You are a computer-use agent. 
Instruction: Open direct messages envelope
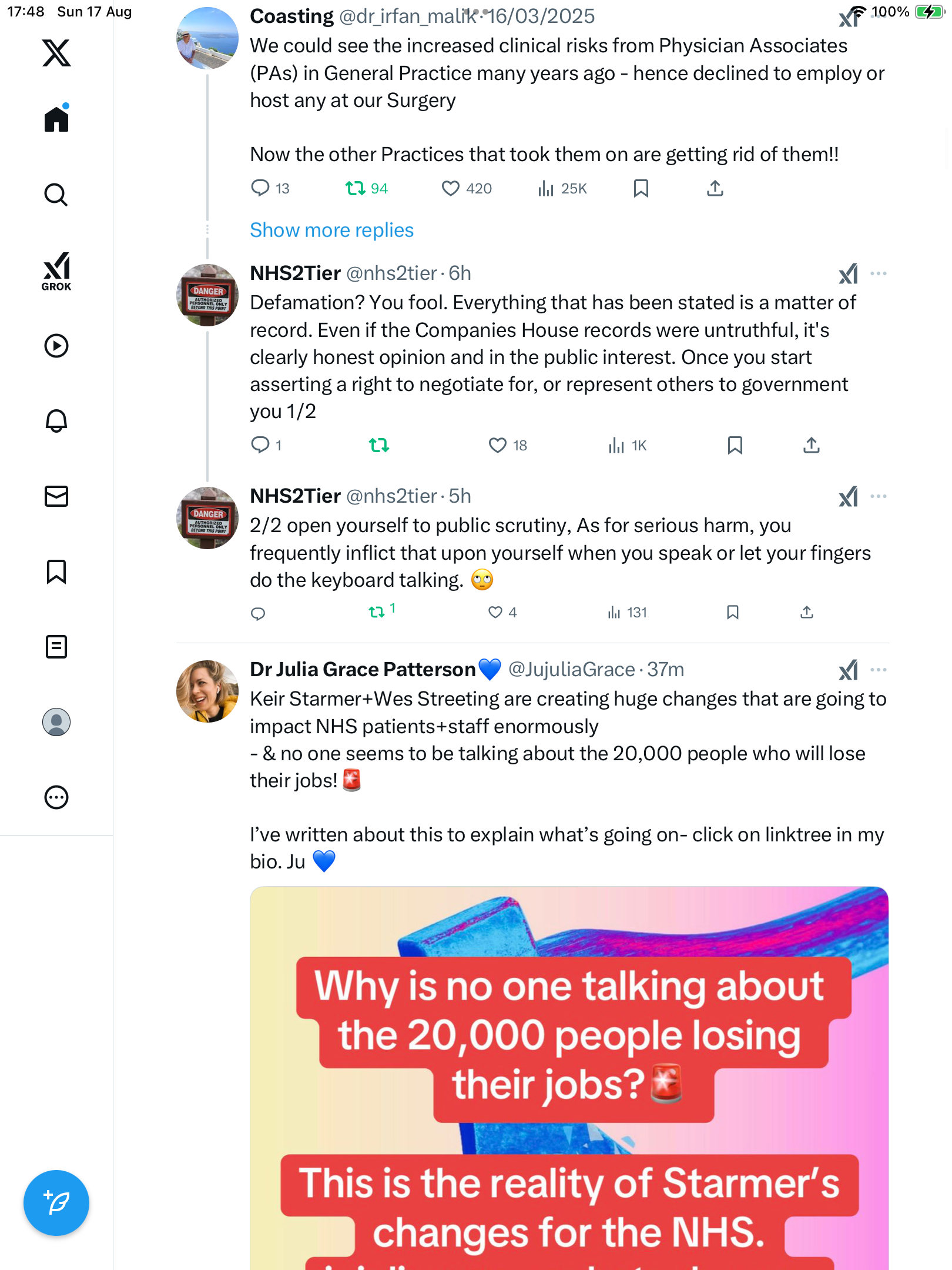56,496
